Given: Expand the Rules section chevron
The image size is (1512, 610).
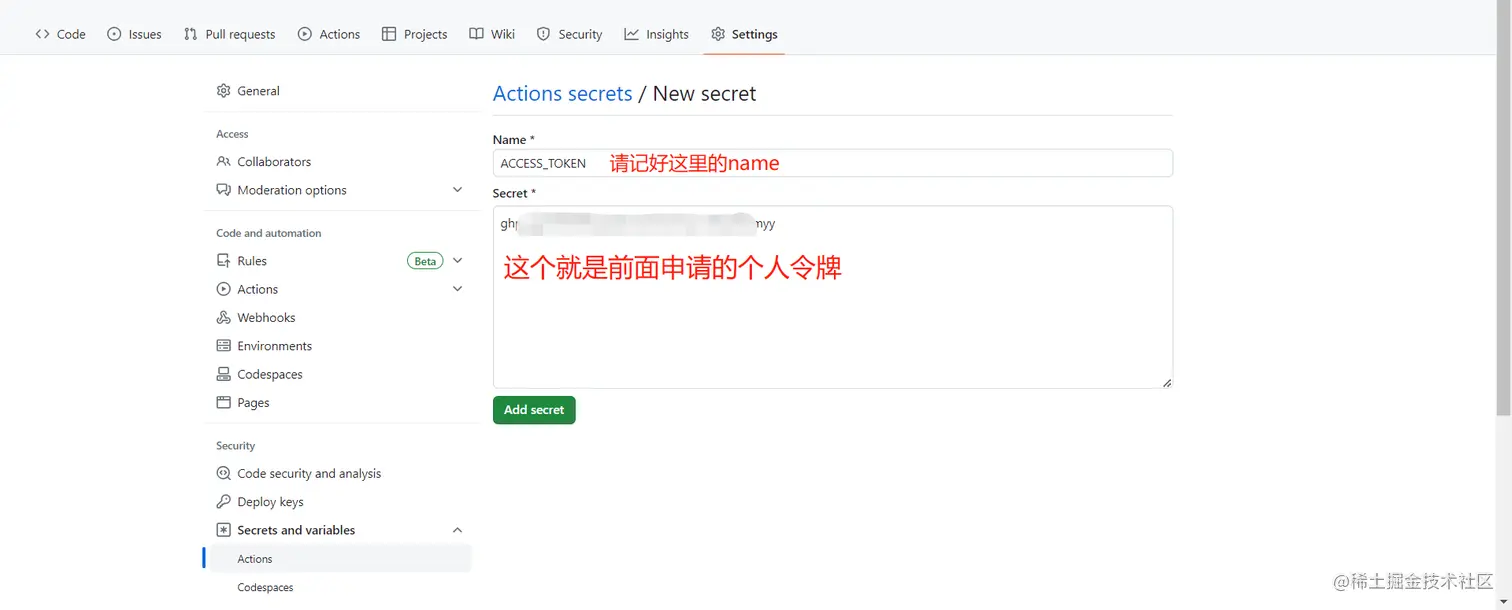Looking at the screenshot, I should 457,261.
